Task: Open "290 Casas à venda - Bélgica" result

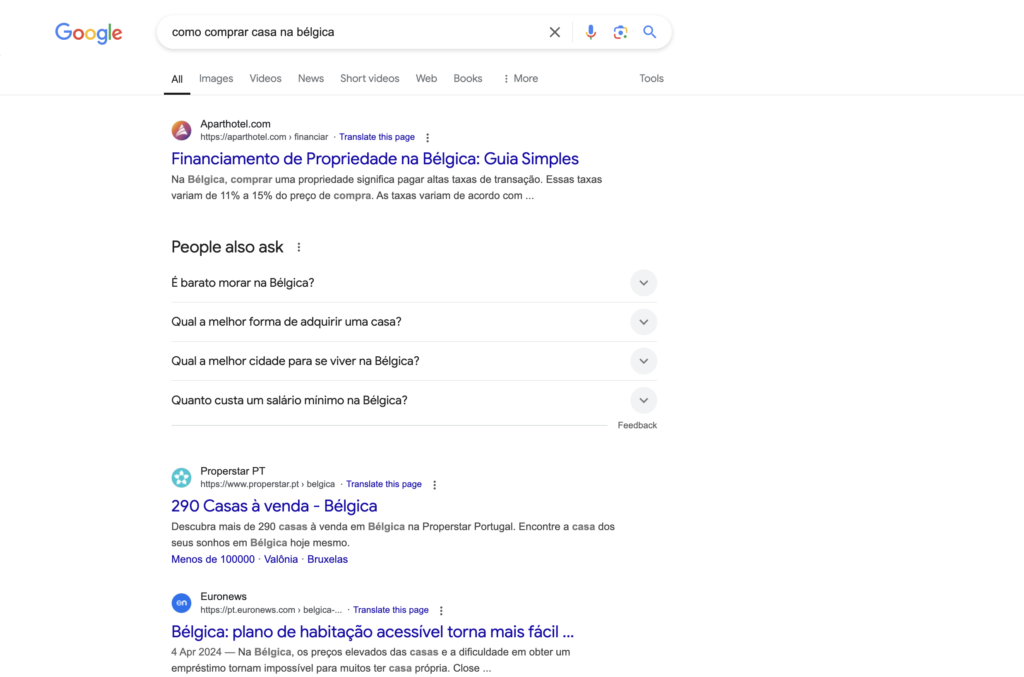Action: [274, 506]
